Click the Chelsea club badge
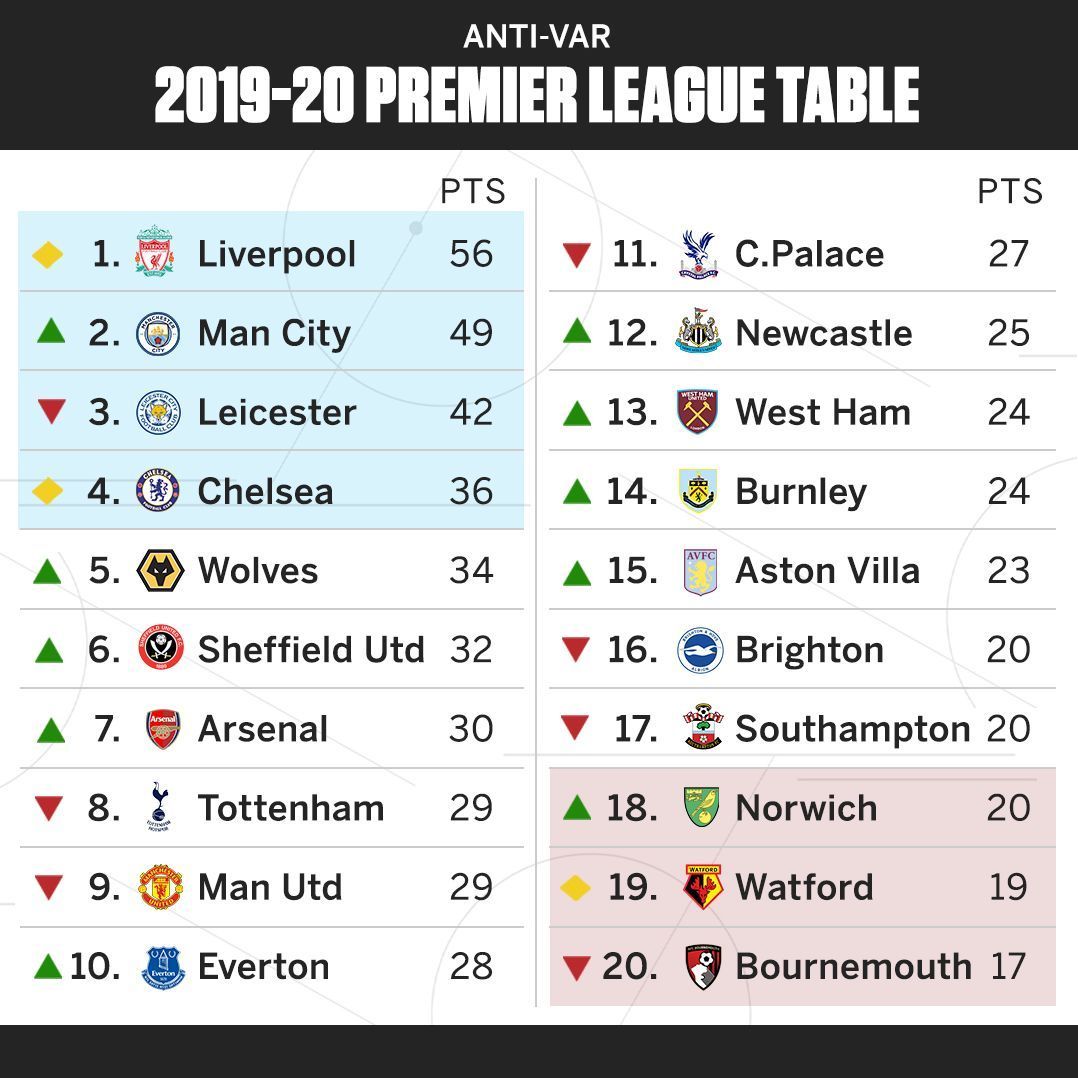Viewport: 1078px width, 1078px height. point(158,491)
